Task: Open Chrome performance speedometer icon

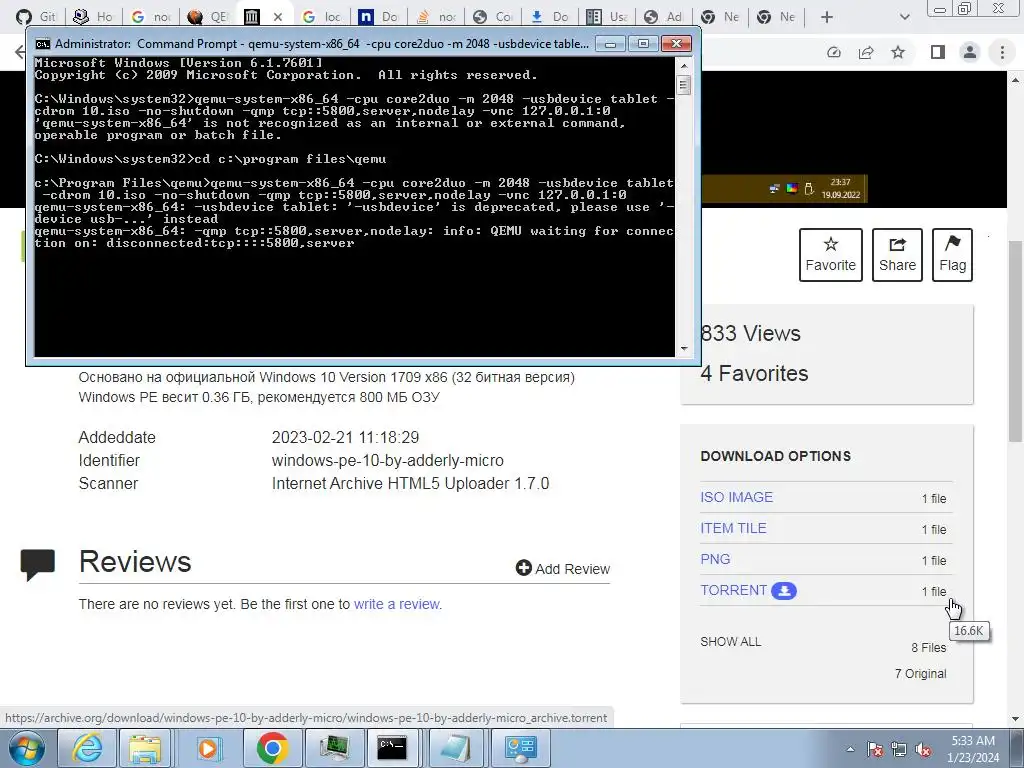Action: 834,52
